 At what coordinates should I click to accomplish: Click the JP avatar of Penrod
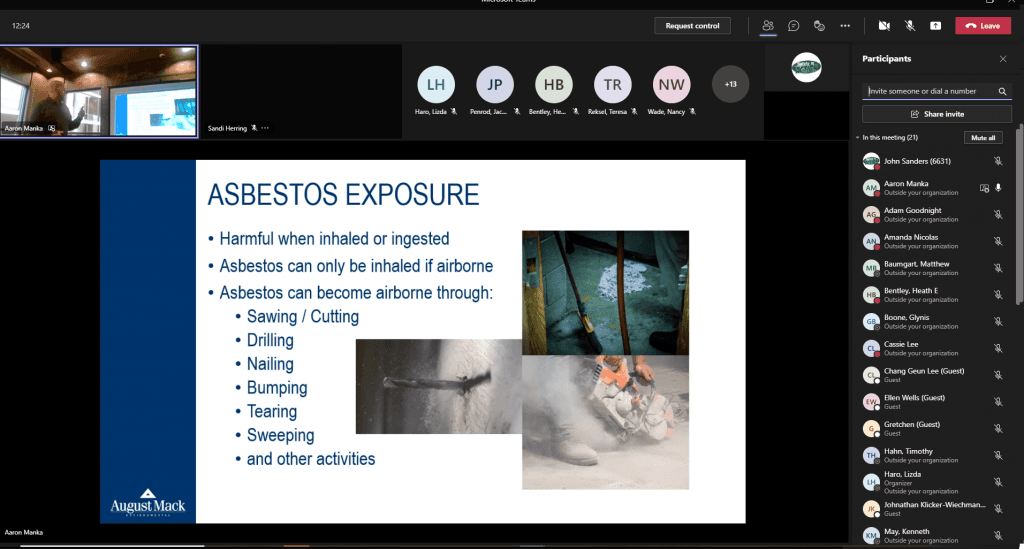point(494,84)
